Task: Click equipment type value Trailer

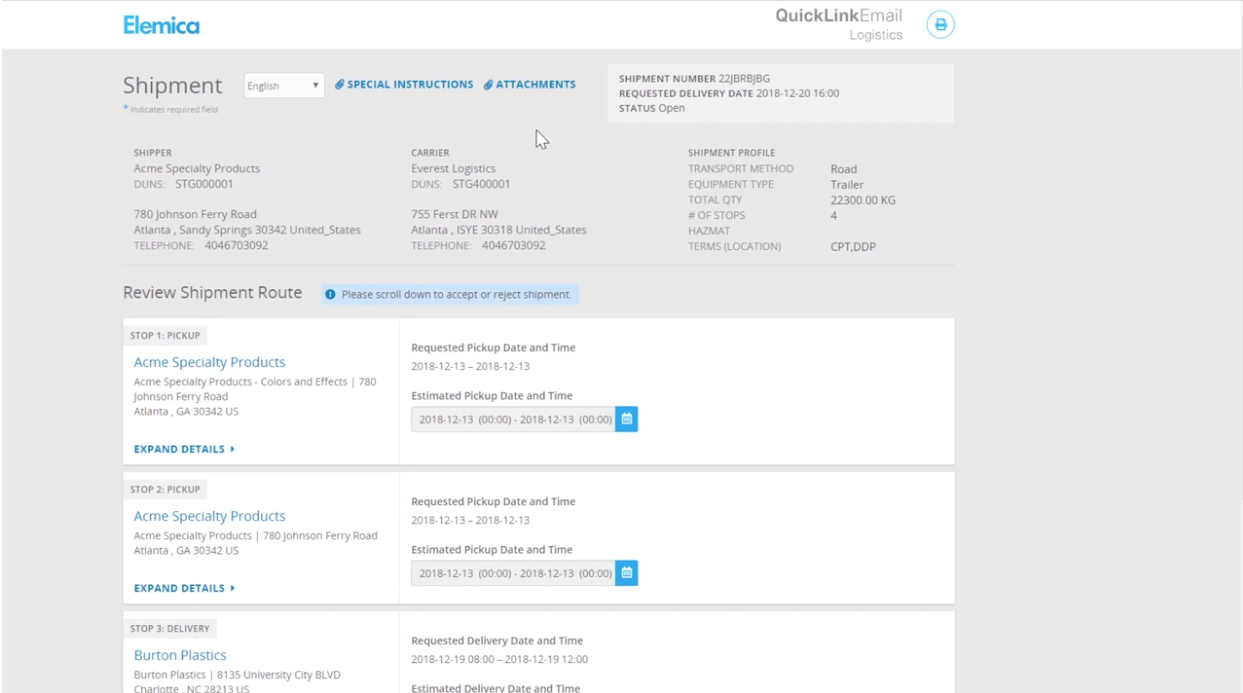Action: pos(847,184)
